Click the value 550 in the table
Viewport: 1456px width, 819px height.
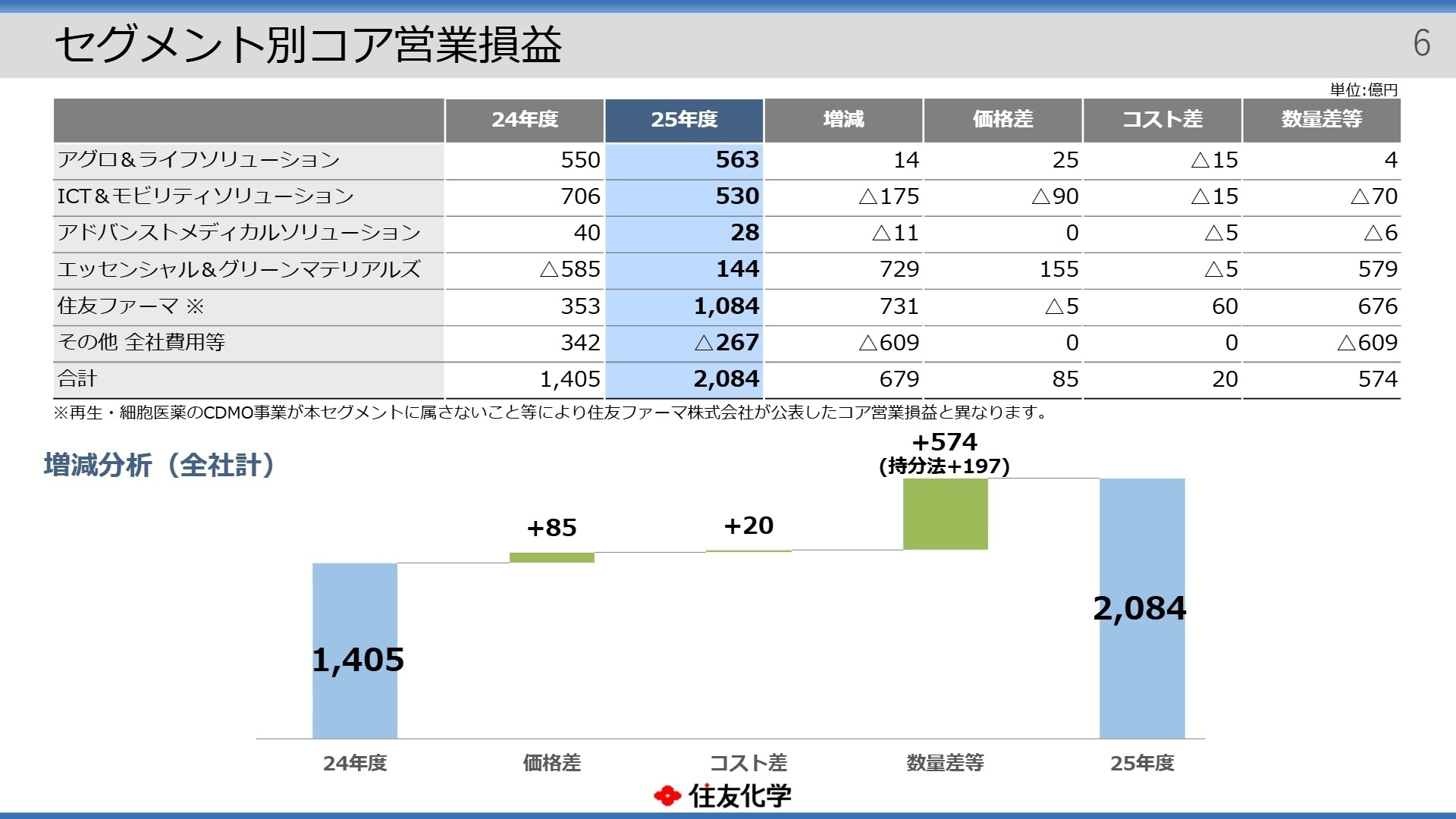click(x=580, y=160)
